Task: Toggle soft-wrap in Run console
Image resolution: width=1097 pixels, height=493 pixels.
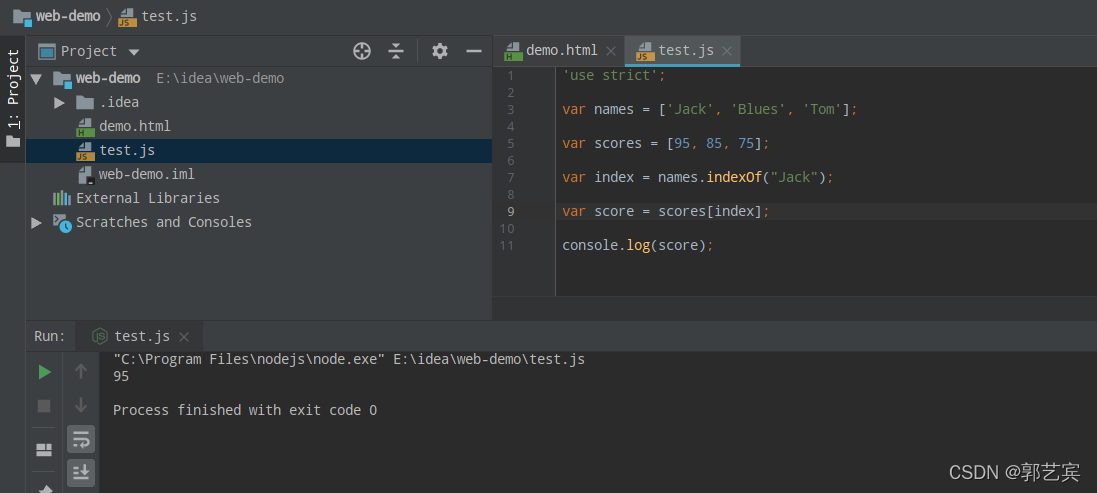Action: [x=81, y=439]
